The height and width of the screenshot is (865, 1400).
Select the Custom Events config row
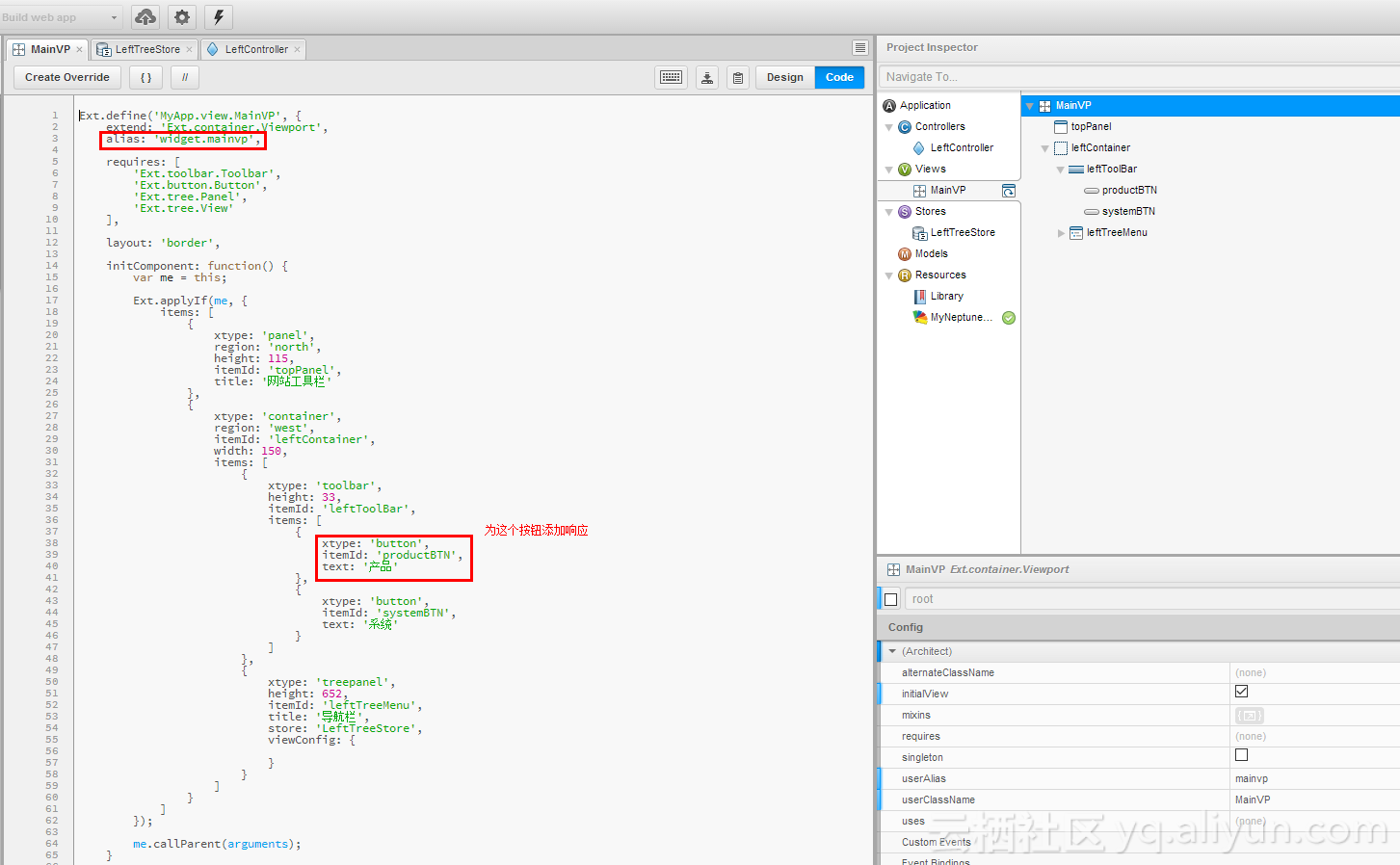pos(1139,842)
